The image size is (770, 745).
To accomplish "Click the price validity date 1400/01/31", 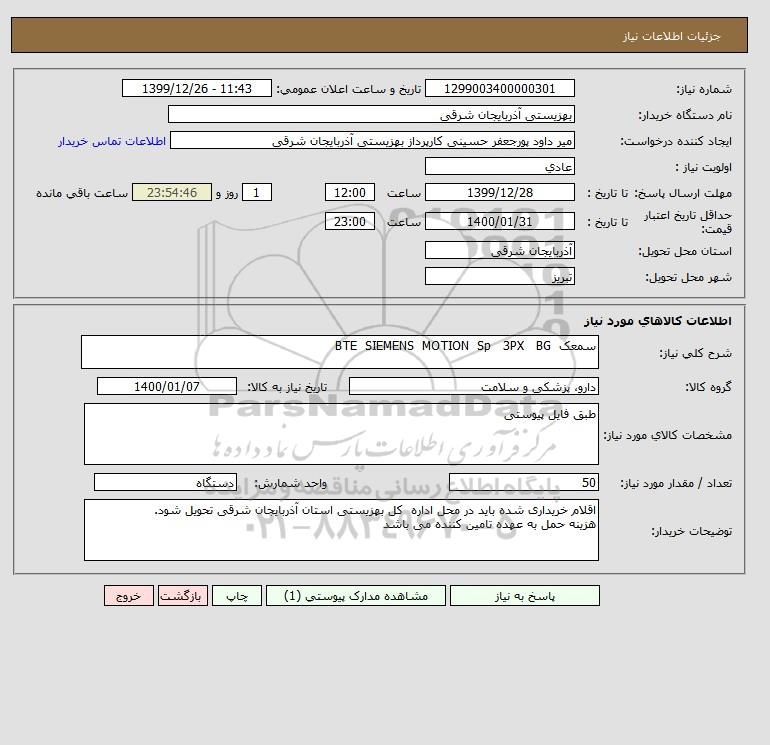I will pos(499,221).
